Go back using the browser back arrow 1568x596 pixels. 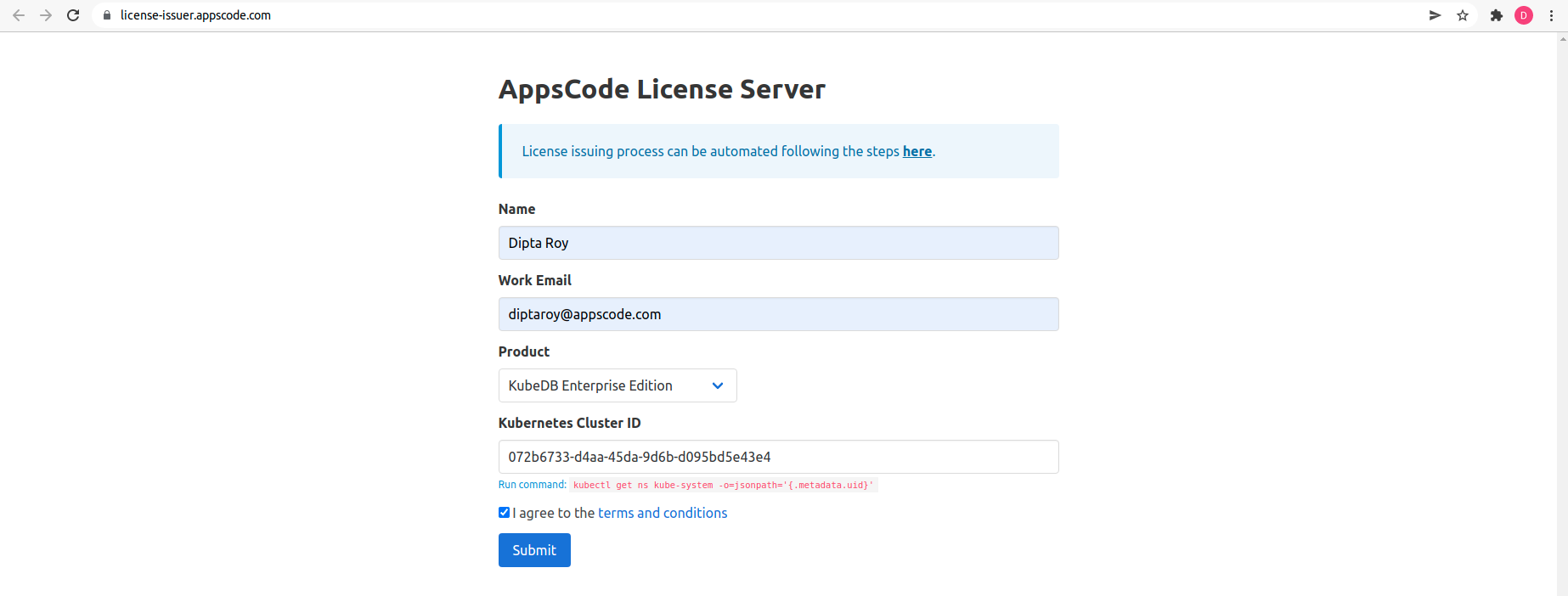[x=19, y=15]
